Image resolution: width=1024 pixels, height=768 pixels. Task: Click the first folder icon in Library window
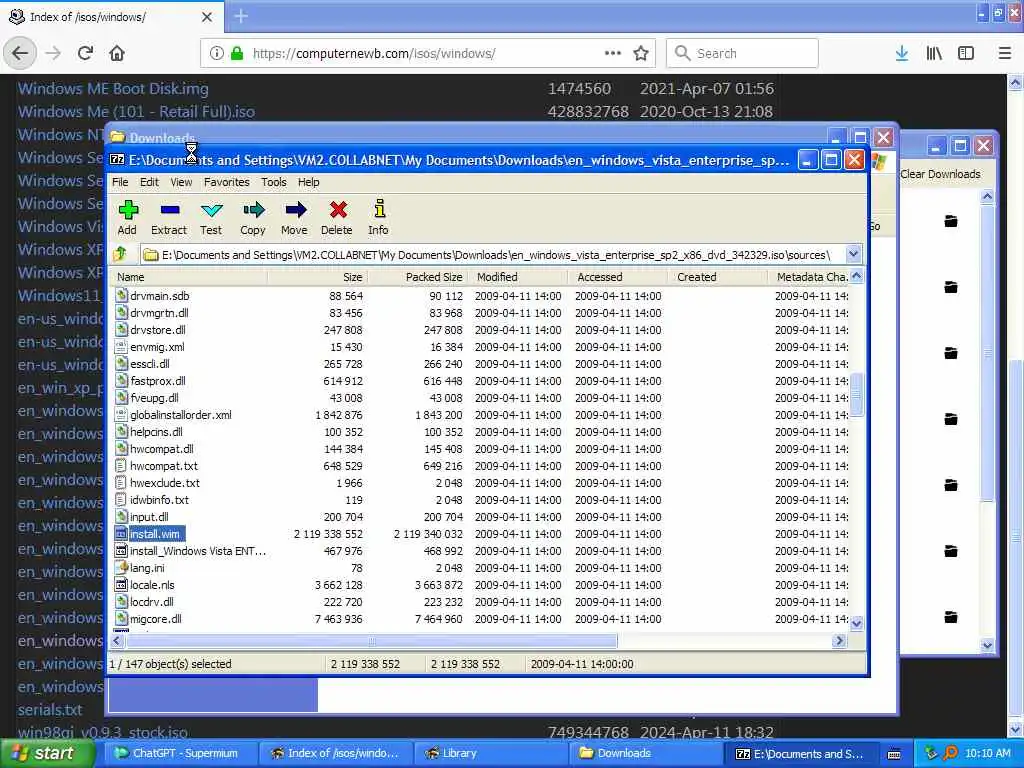[x=951, y=221]
